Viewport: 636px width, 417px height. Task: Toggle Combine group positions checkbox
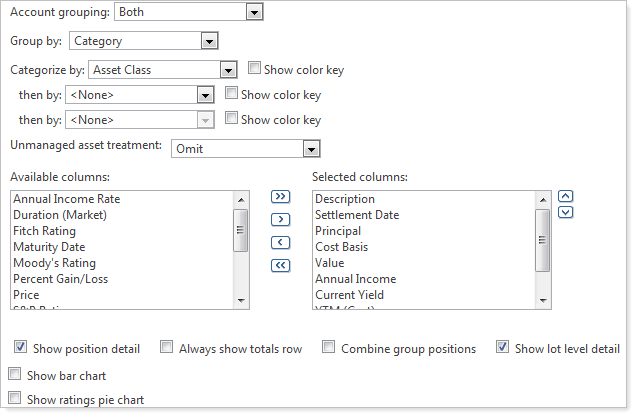(328, 348)
